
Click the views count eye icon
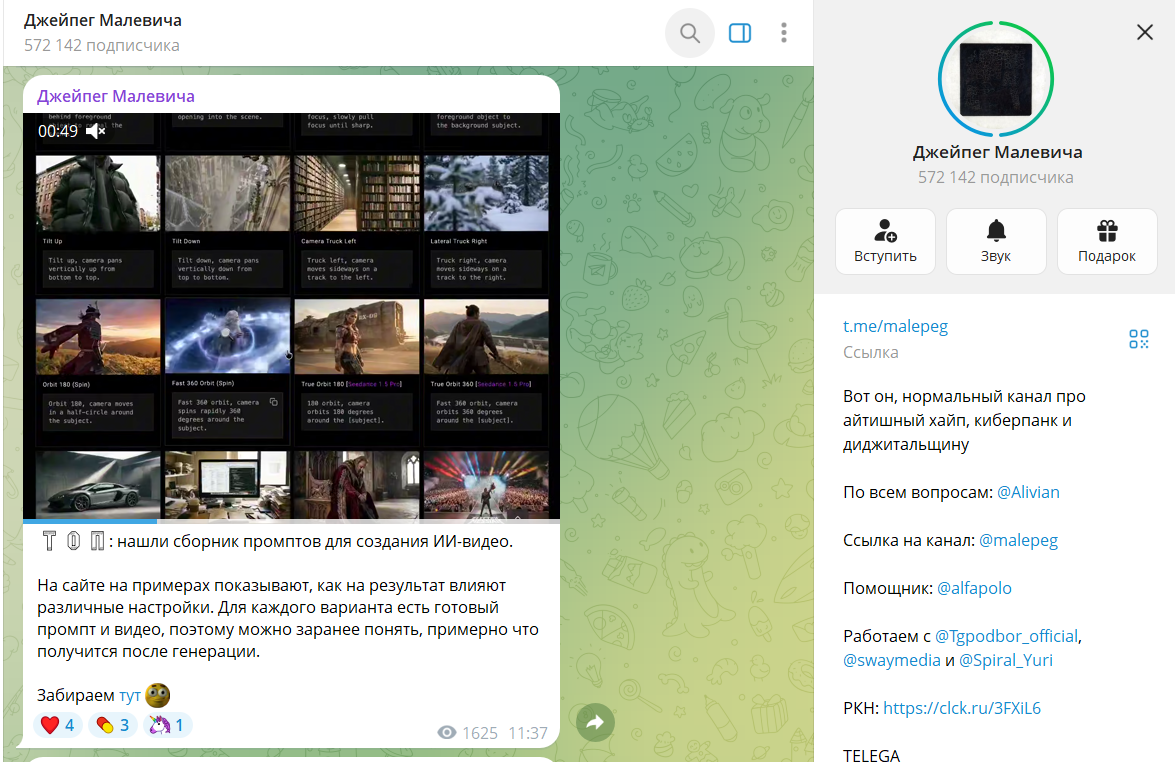click(447, 733)
